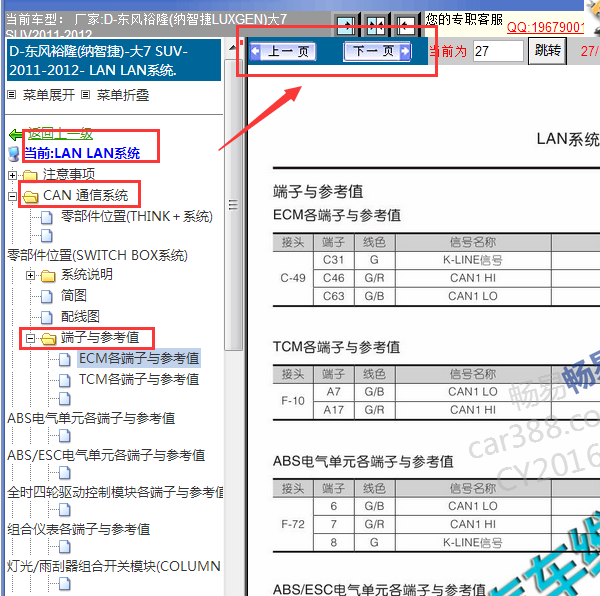Click the page icon next to 简图
The height and width of the screenshot is (596, 600).
tap(47, 296)
